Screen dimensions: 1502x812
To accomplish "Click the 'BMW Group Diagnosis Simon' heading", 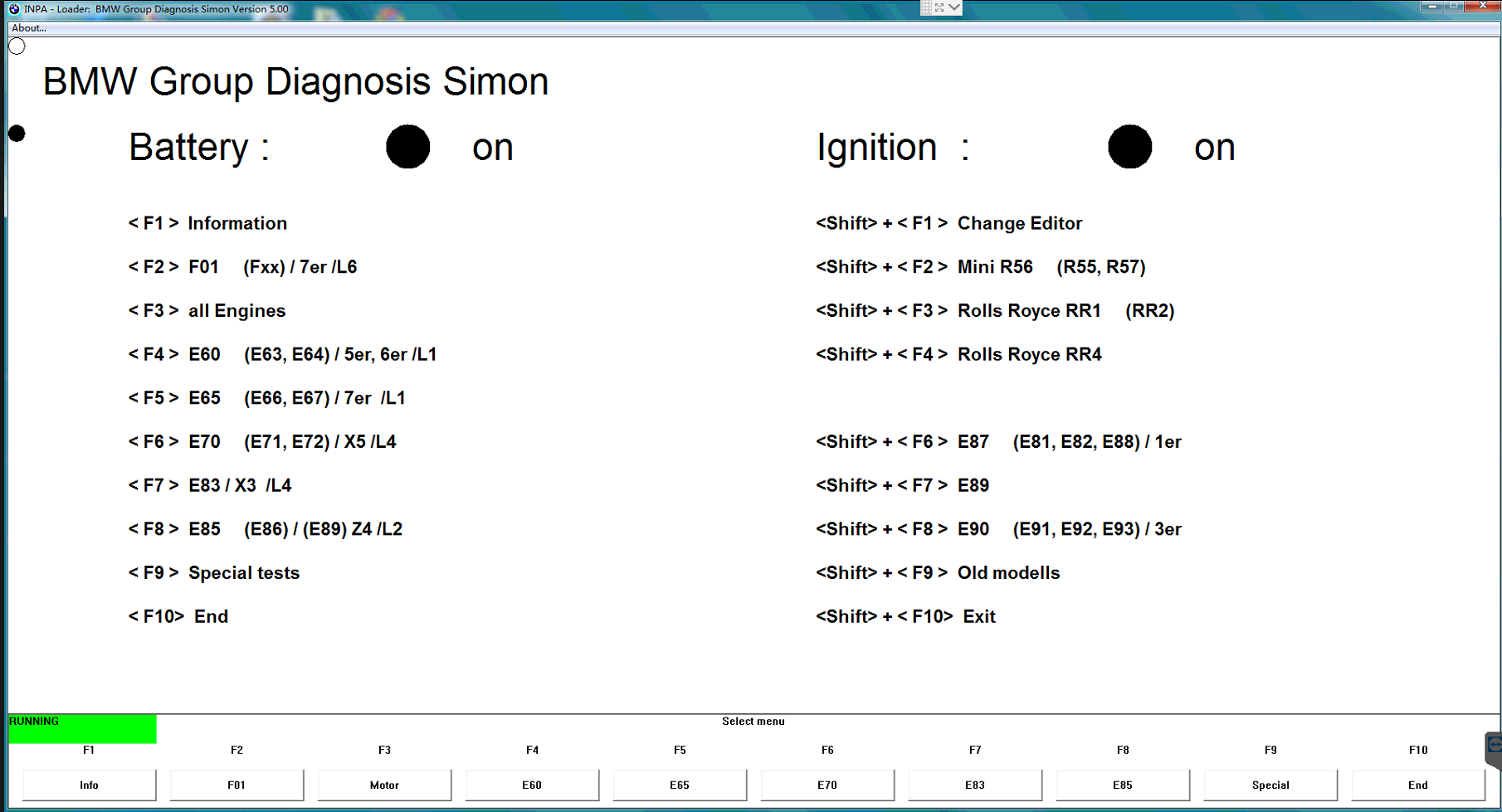I will pos(295,81).
